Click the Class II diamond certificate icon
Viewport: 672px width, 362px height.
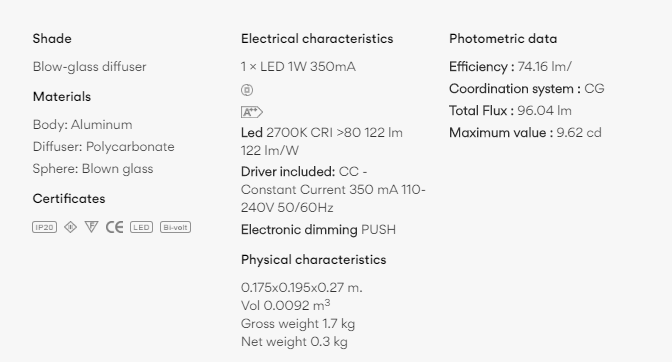(70, 227)
